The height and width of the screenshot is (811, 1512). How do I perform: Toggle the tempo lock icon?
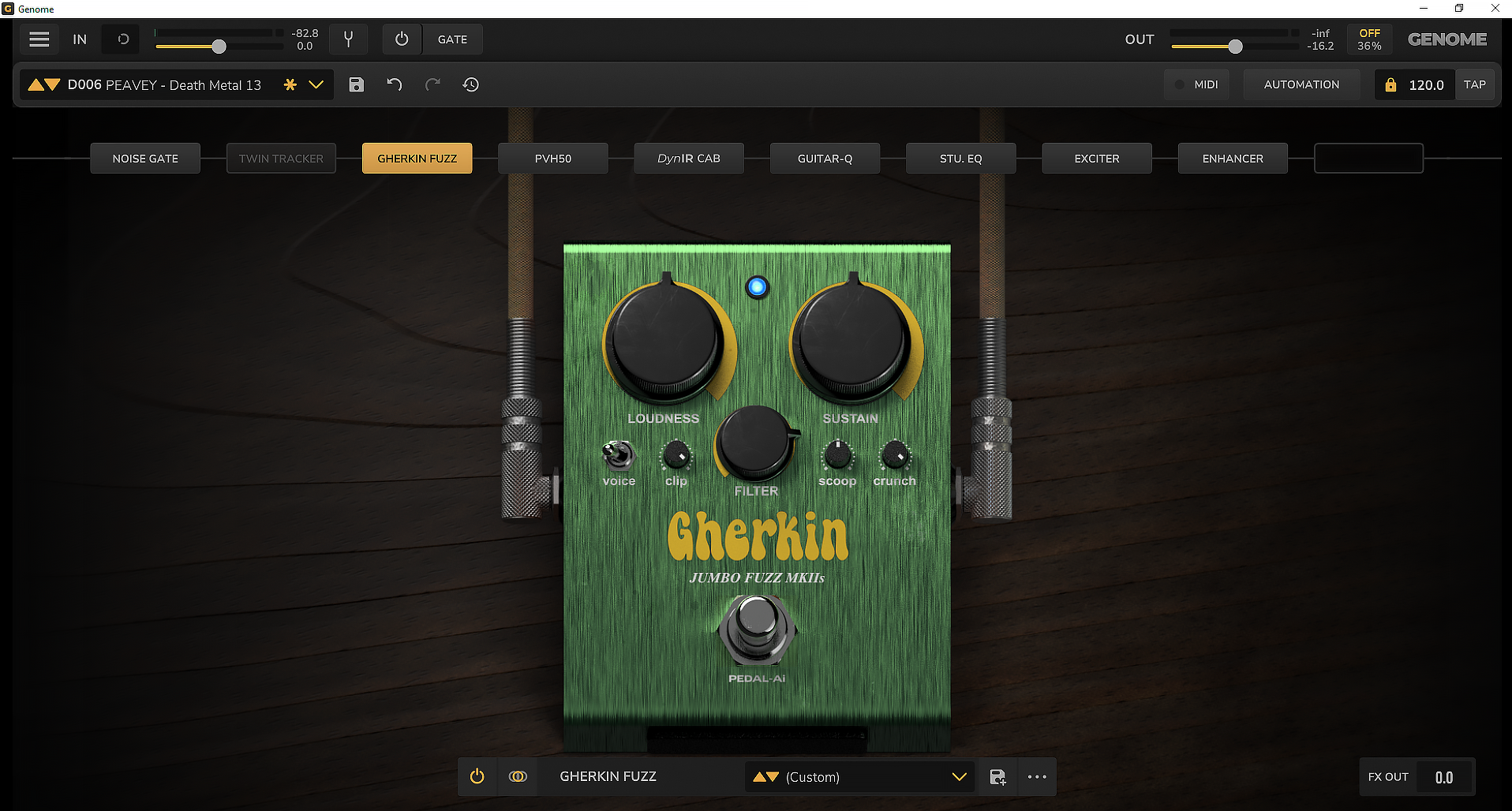(x=1390, y=84)
